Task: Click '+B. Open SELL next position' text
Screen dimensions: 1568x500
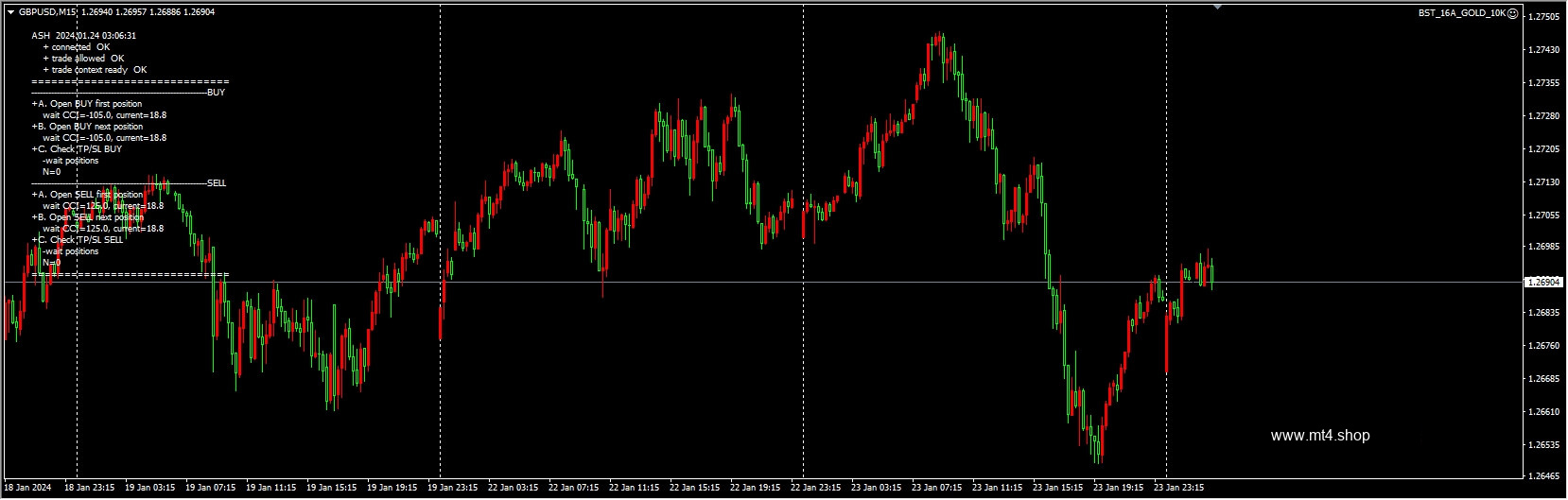Action: click(x=88, y=217)
